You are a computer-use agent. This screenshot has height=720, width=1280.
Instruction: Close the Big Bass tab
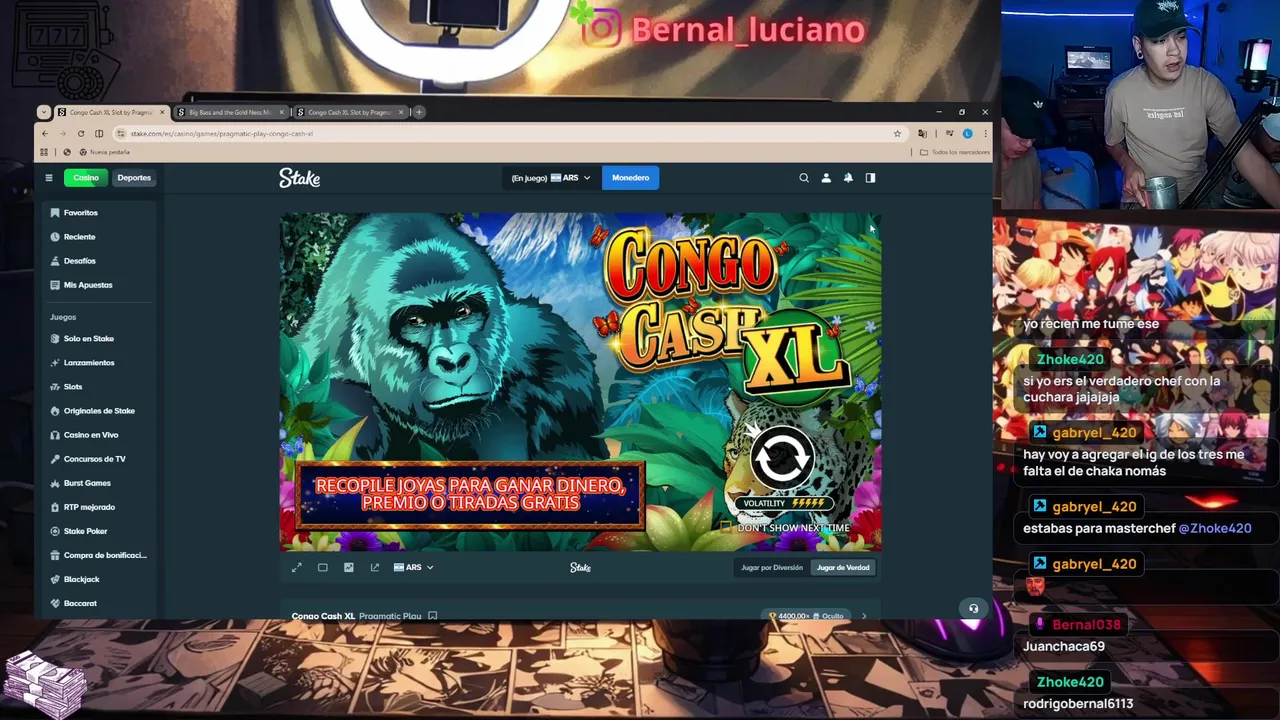pos(282,112)
